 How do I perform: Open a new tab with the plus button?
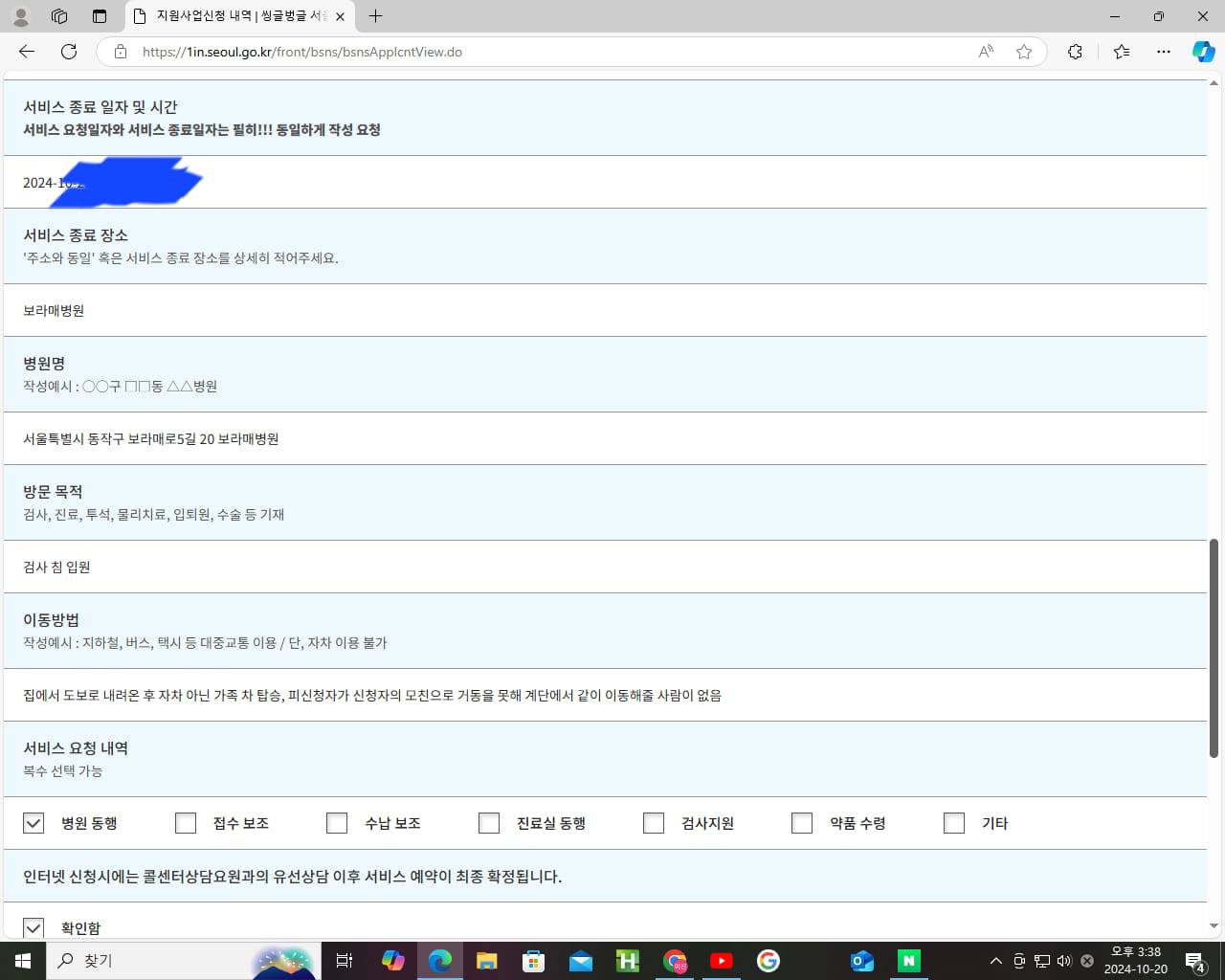tap(376, 16)
